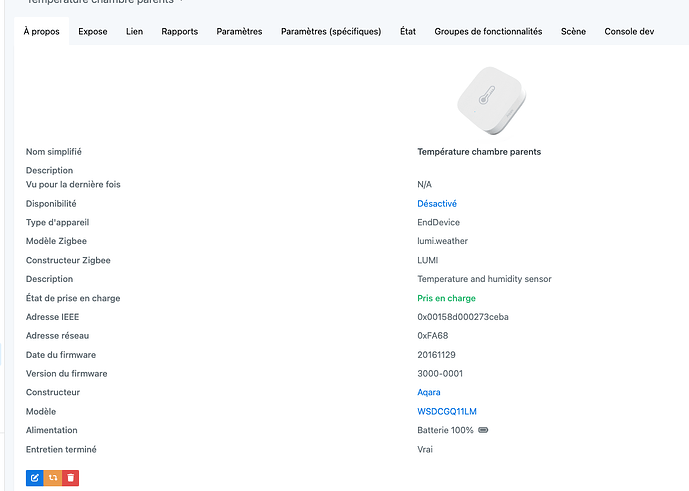Viewport: 689px width, 491px height.
Task: Click the orange reconfigure device icon
Action: pos(53,477)
